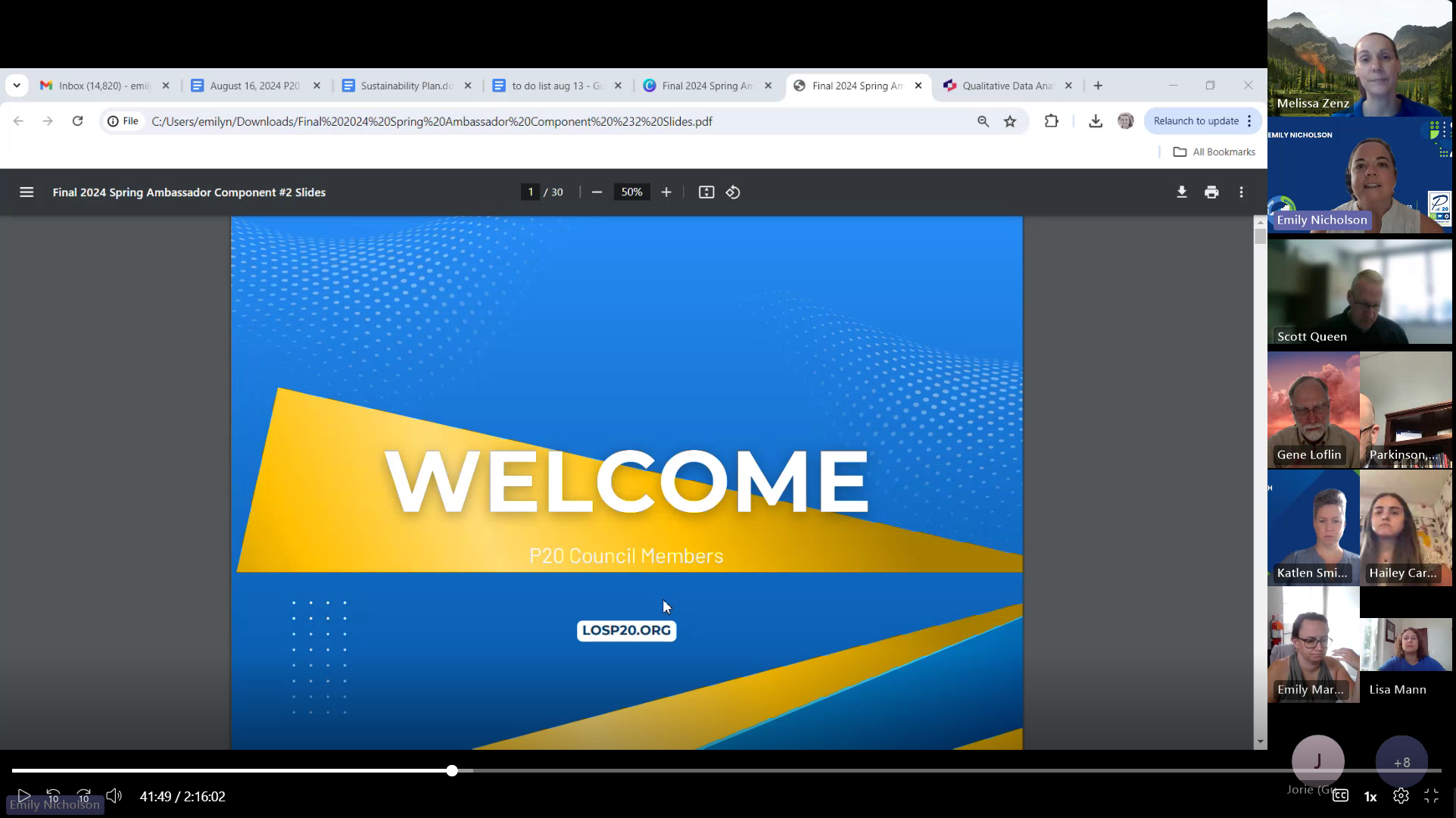Switch to August 16, 2024 P20 tab
Screen dimensions: 1456x818
tap(255, 86)
